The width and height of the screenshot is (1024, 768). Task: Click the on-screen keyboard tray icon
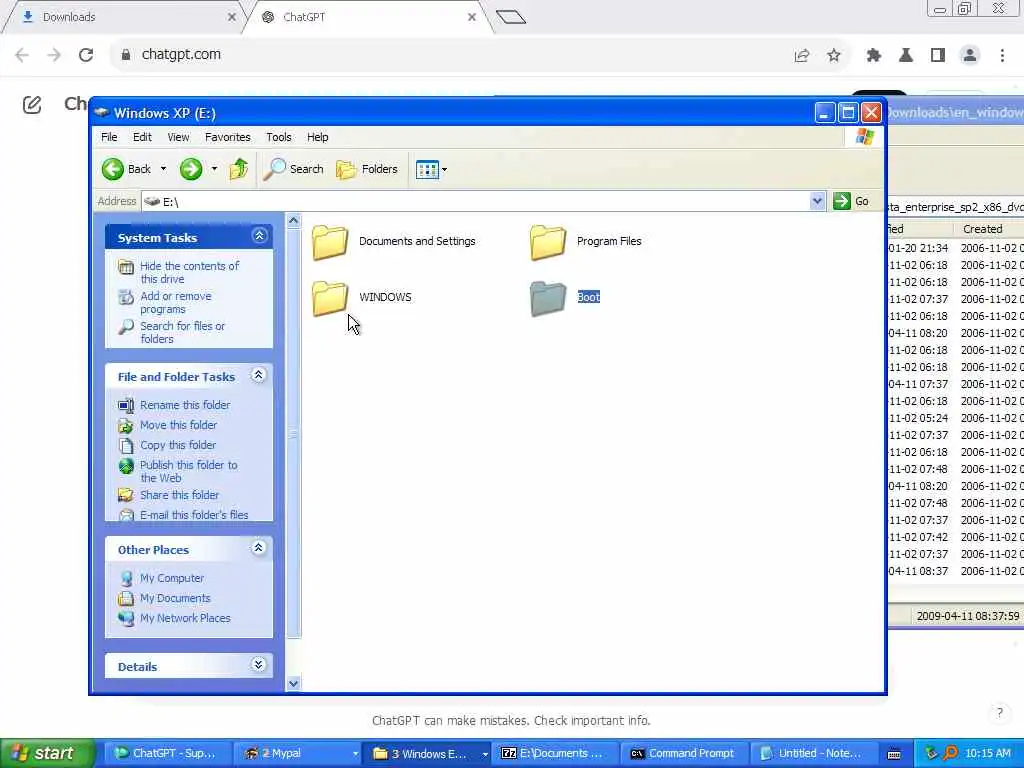pyautogui.click(x=895, y=754)
